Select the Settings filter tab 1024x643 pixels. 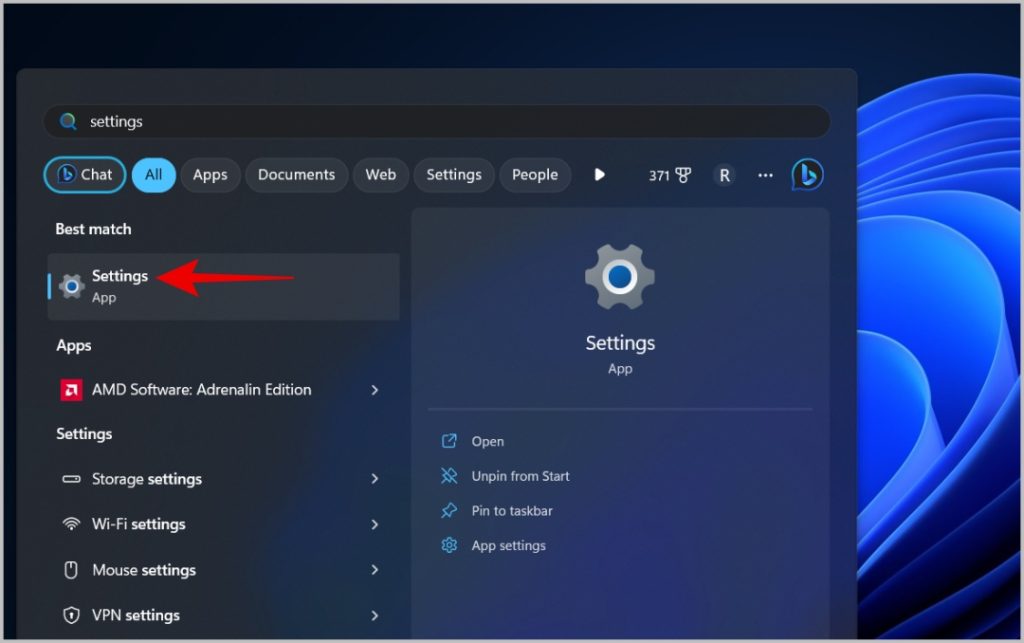tap(454, 174)
